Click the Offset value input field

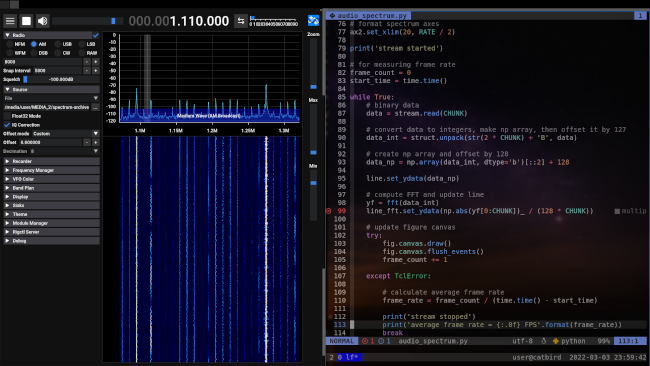point(51,142)
